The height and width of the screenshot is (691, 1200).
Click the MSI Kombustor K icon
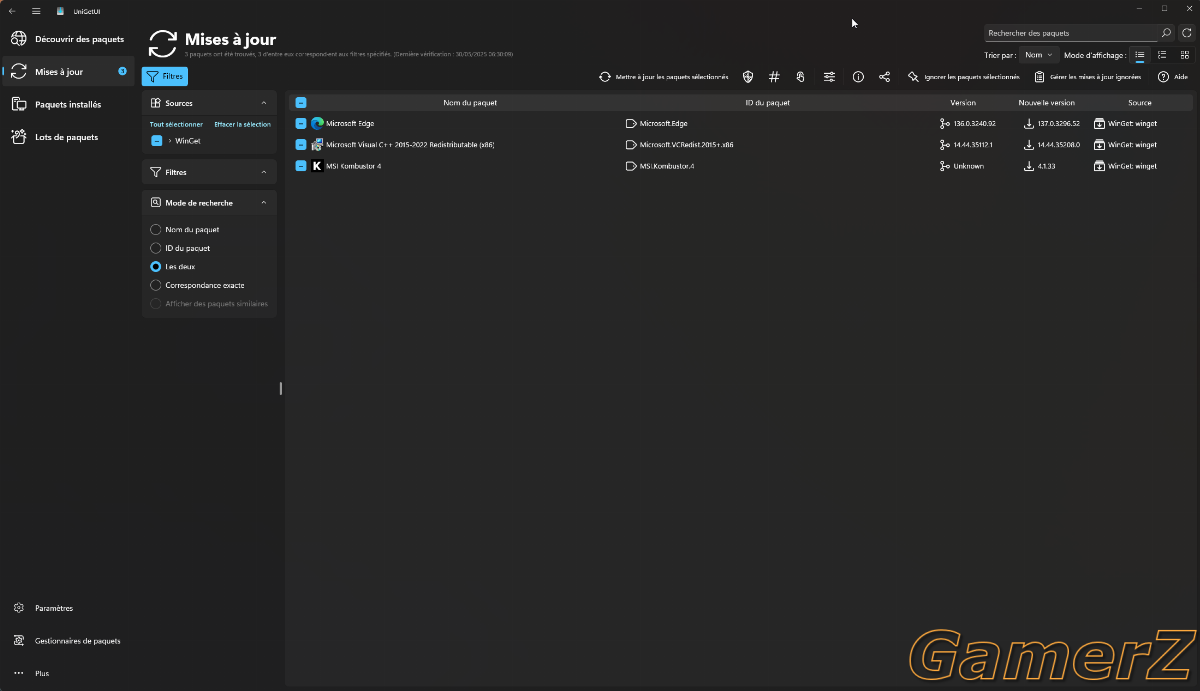pos(317,166)
